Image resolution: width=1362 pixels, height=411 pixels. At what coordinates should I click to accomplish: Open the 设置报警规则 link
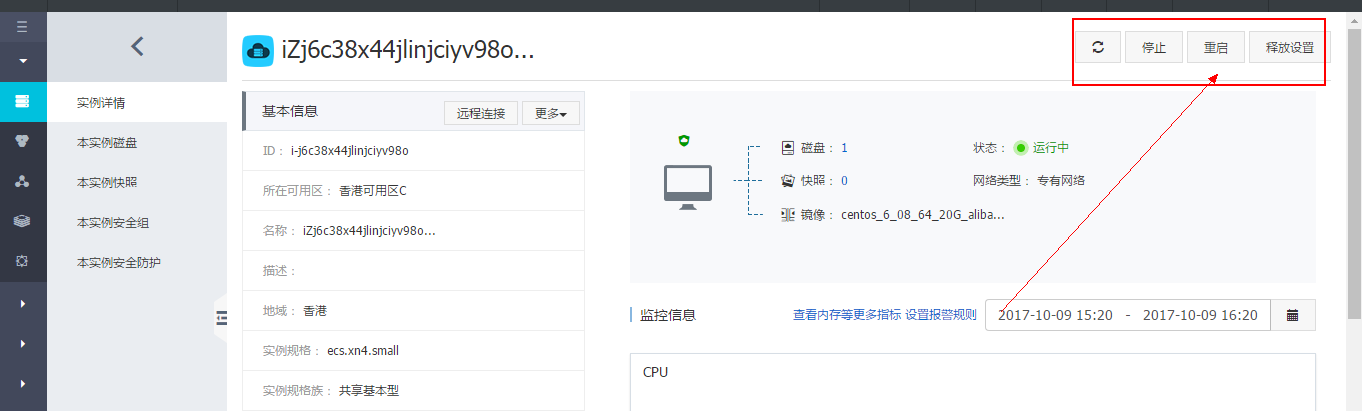(940, 315)
